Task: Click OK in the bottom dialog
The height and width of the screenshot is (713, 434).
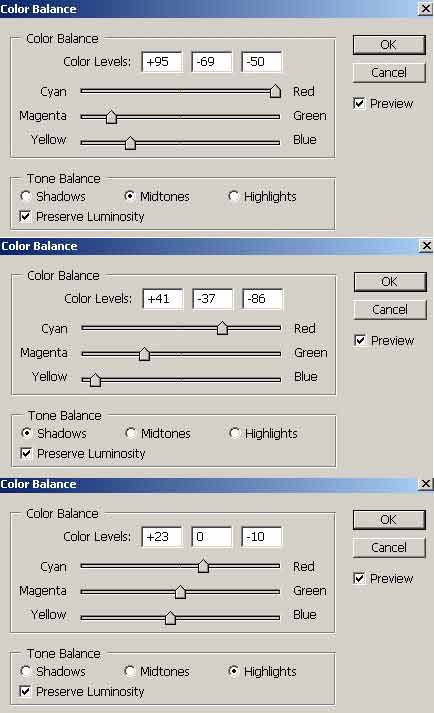Action: pos(389,520)
